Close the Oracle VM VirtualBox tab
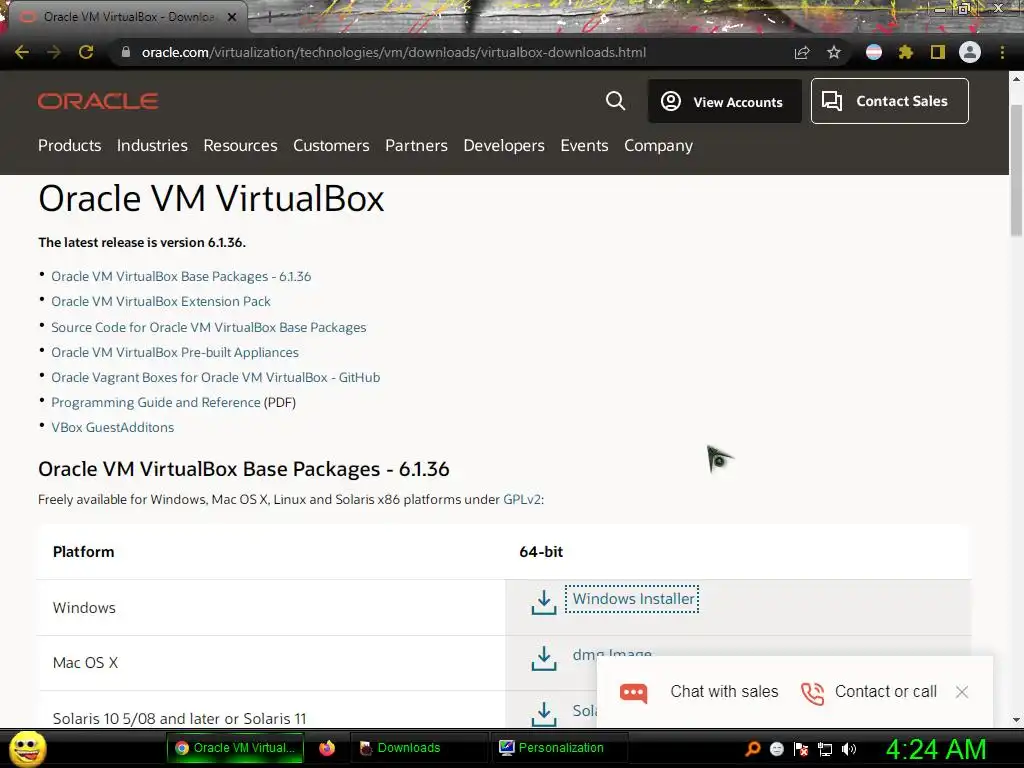This screenshot has width=1024, height=768. point(232,17)
